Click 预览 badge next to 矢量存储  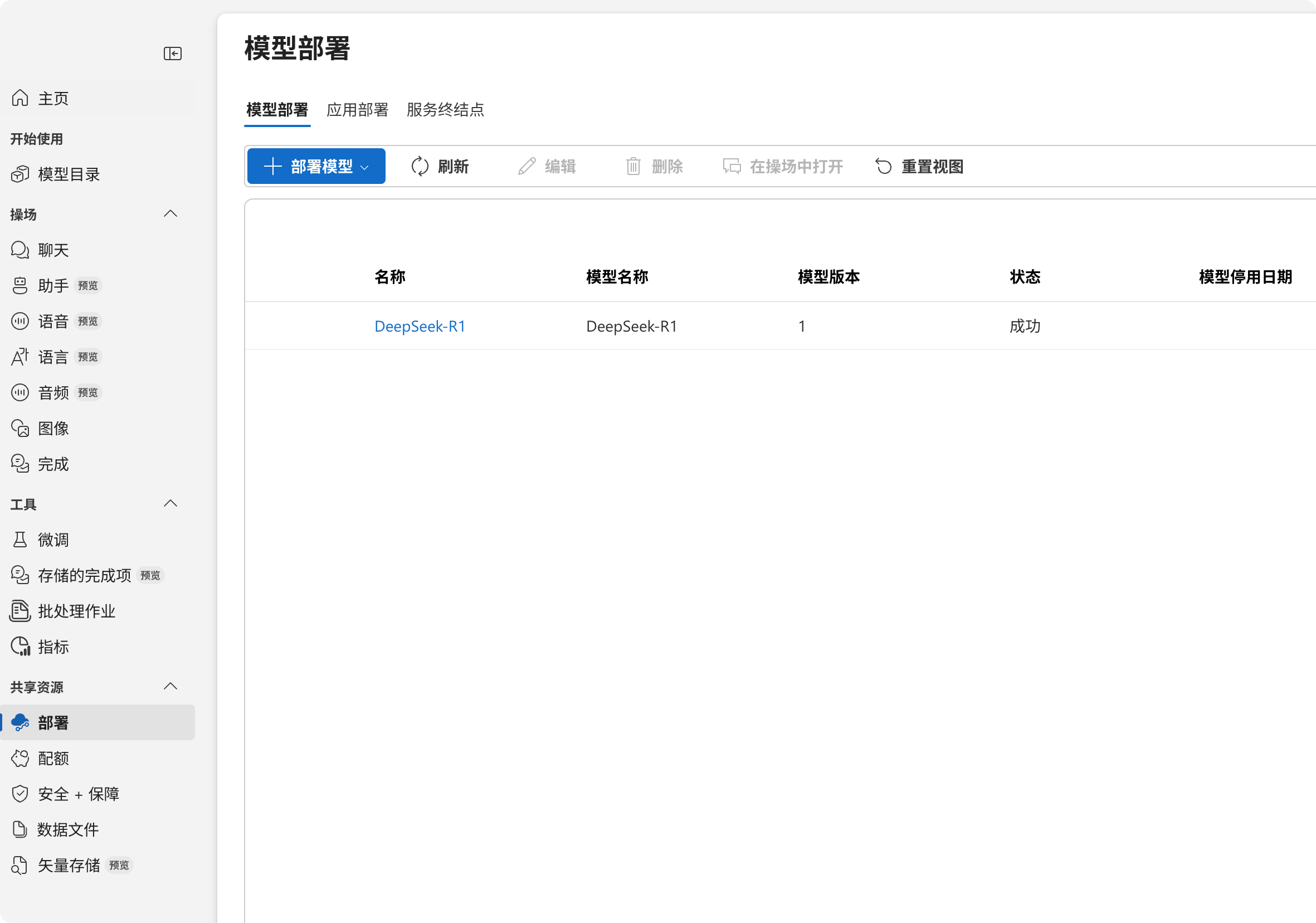coord(119,865)
